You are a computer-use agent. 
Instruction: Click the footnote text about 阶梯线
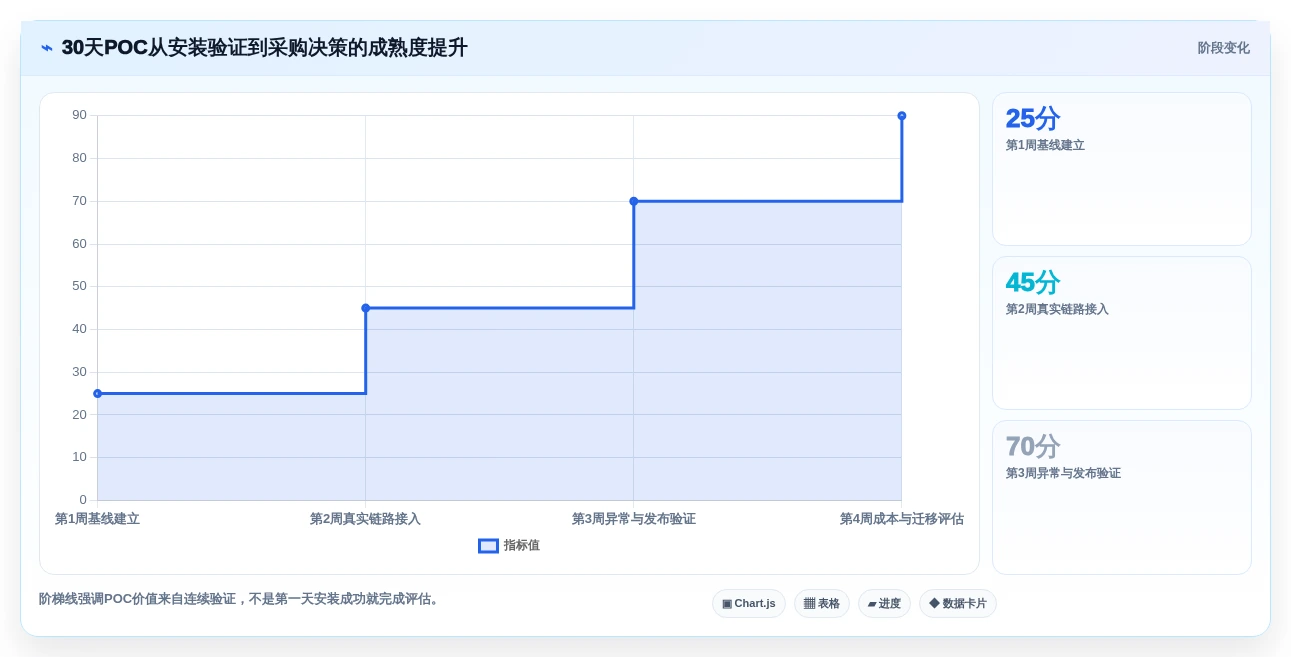[x=241, y=599]
